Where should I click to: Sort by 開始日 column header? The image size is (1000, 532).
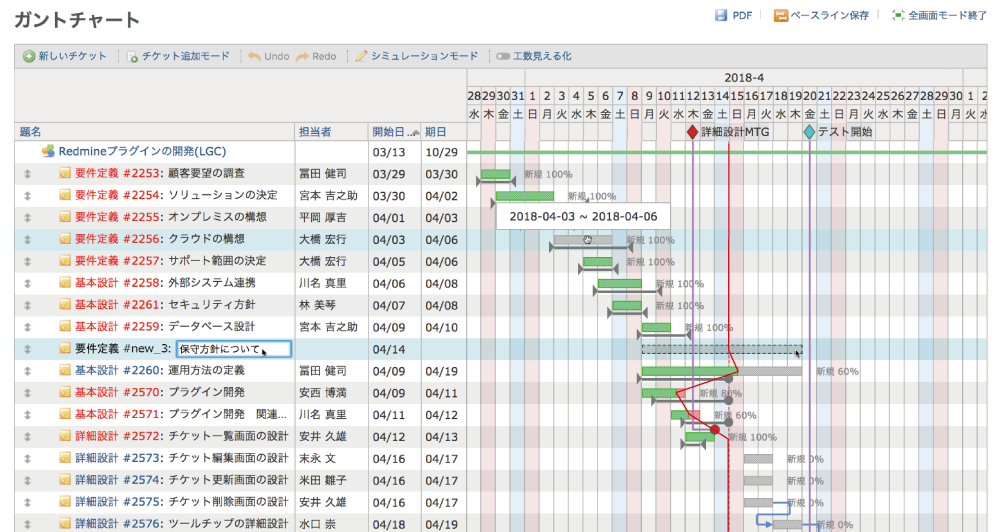coord(389,132)
